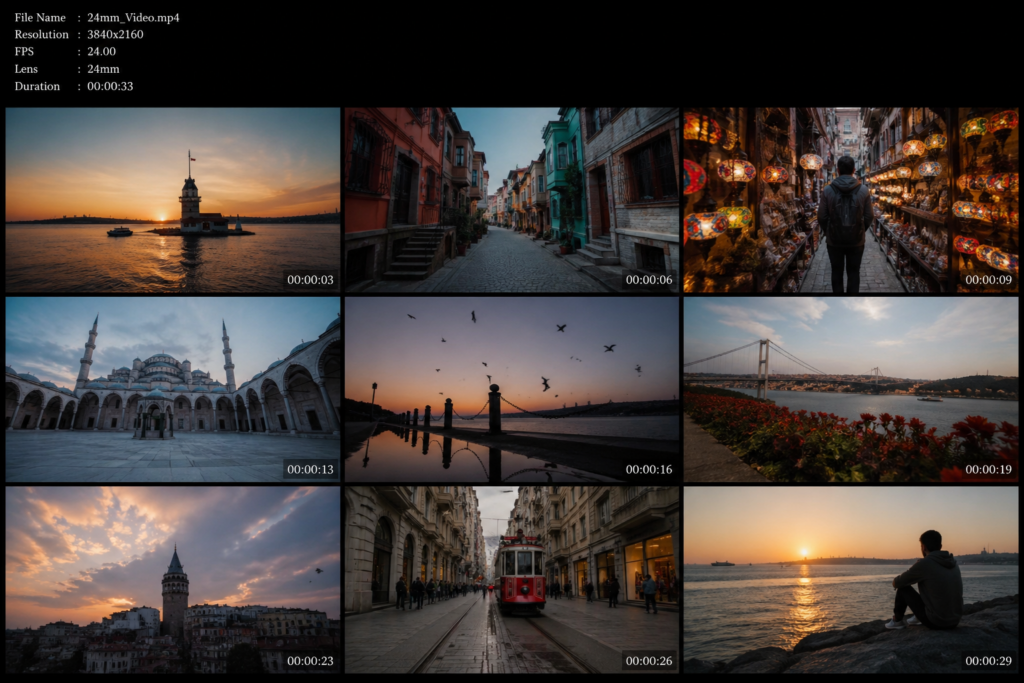Select the Galata Tower skyline thumbnail

point(172,579)
